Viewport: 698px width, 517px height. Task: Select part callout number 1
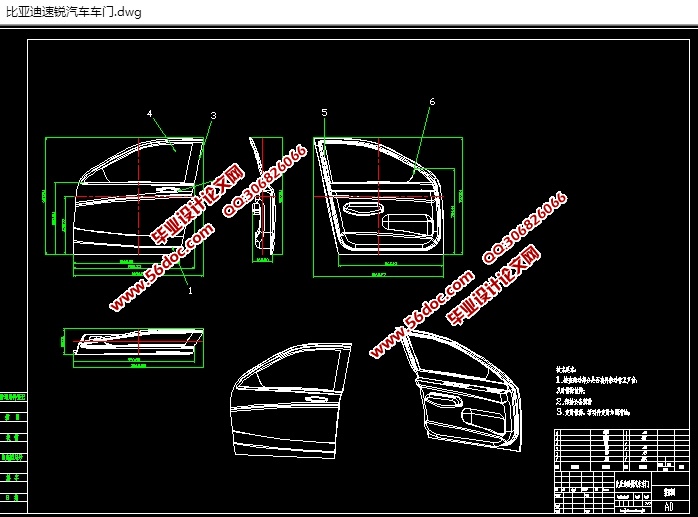tap(191, 291)
